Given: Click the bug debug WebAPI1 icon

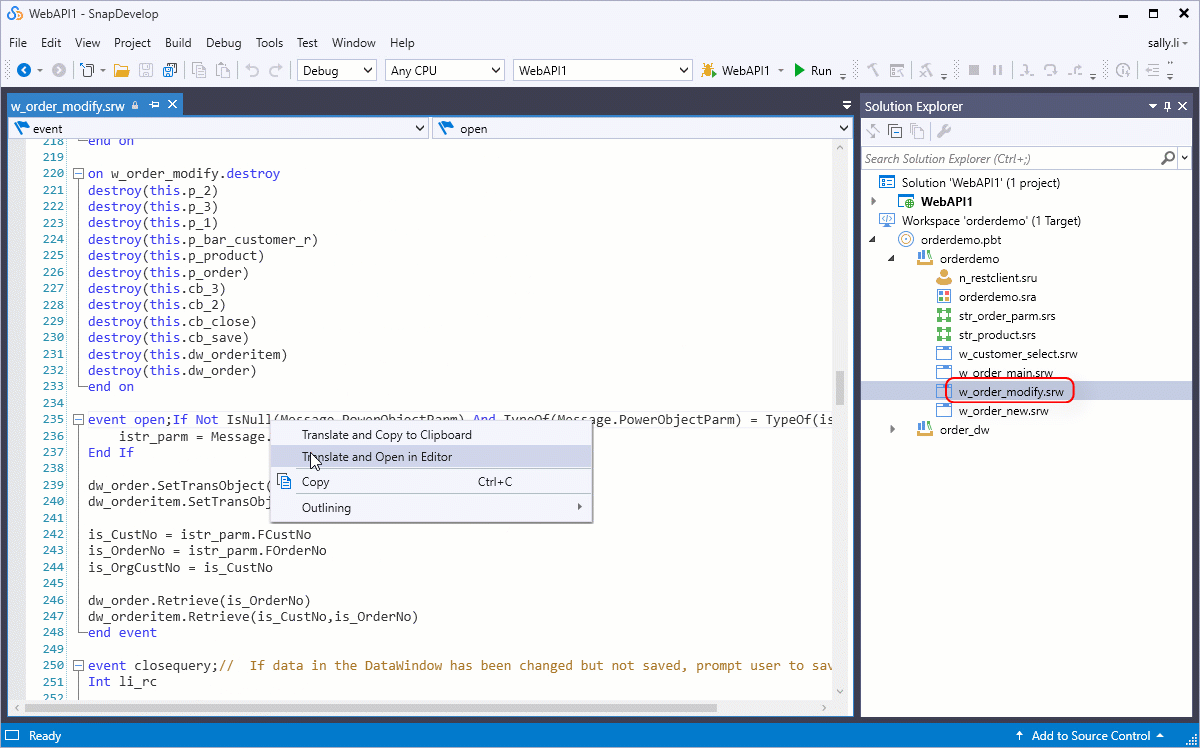Looking at the screenshot, I should [708, 70].
